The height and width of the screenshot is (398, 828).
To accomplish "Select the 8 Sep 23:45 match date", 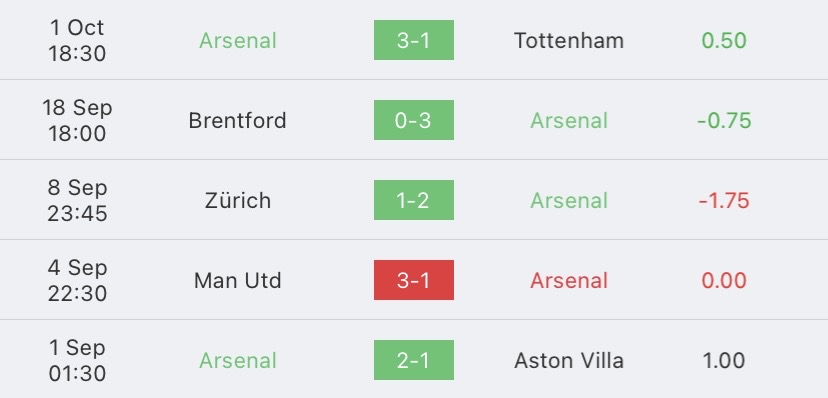I will [77, 200].
